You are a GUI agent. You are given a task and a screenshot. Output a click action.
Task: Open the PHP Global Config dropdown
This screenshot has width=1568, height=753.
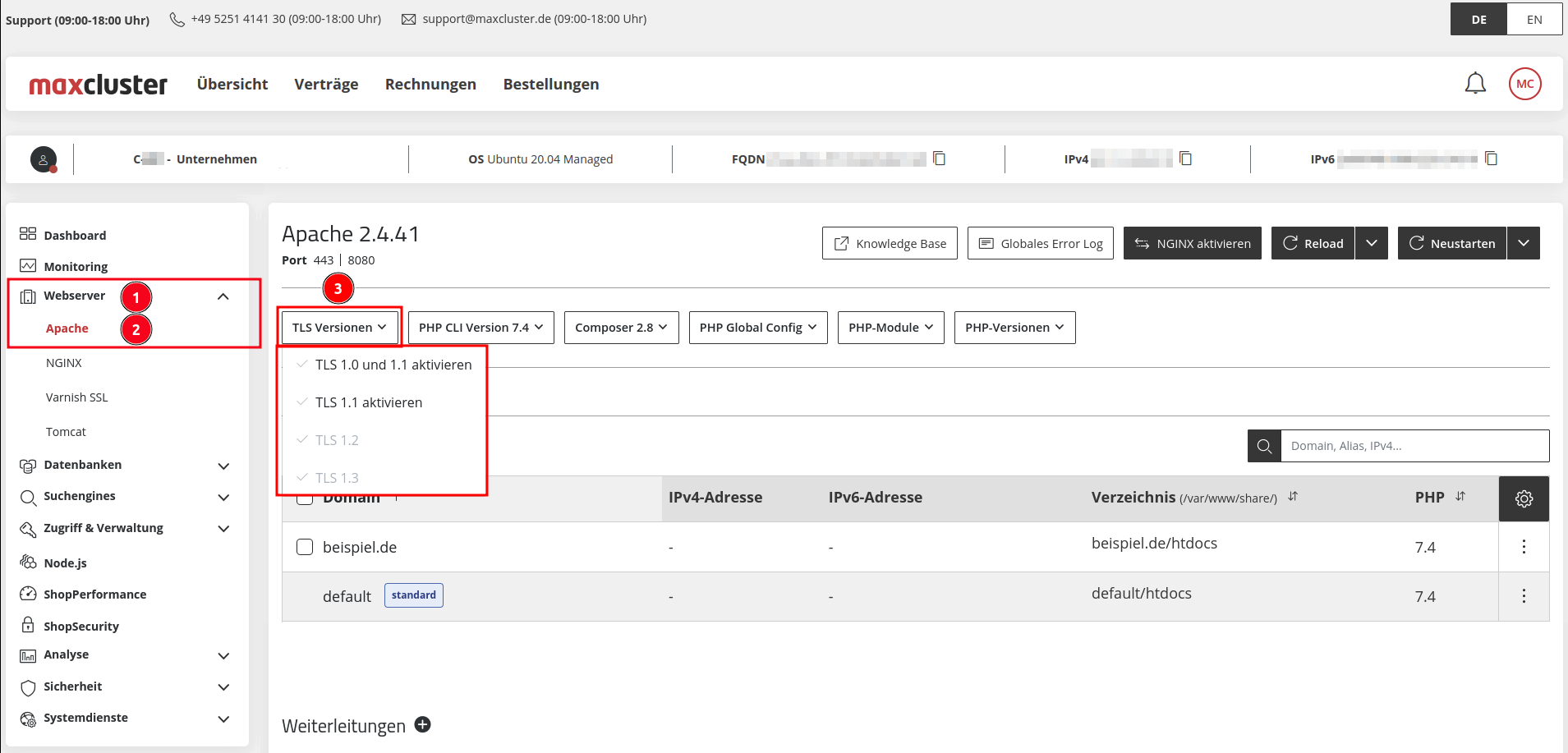point(758,328)
